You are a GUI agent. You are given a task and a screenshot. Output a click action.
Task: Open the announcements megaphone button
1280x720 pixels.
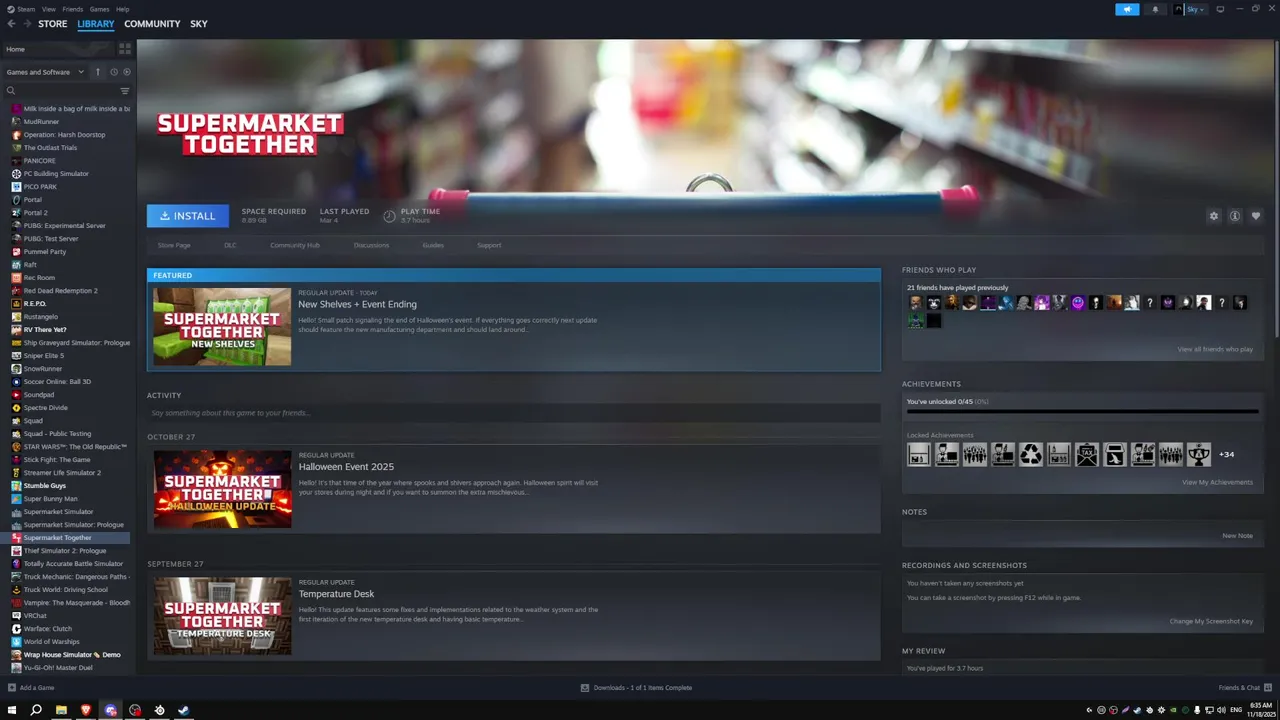[1127, 9]
